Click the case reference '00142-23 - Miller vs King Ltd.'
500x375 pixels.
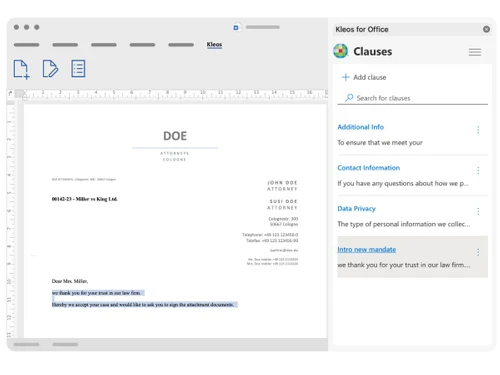84,199
